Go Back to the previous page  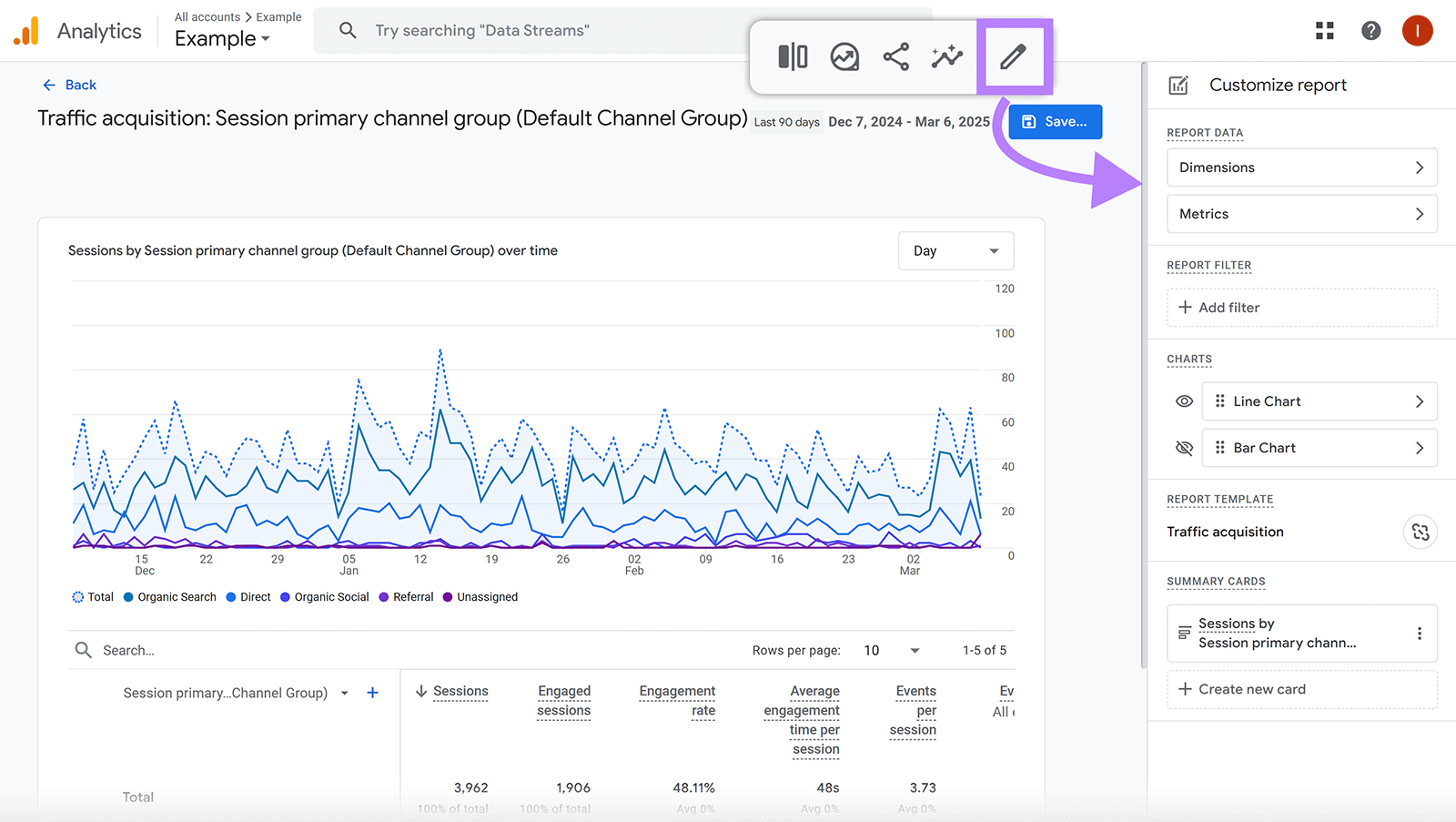(x=69, y=85)
